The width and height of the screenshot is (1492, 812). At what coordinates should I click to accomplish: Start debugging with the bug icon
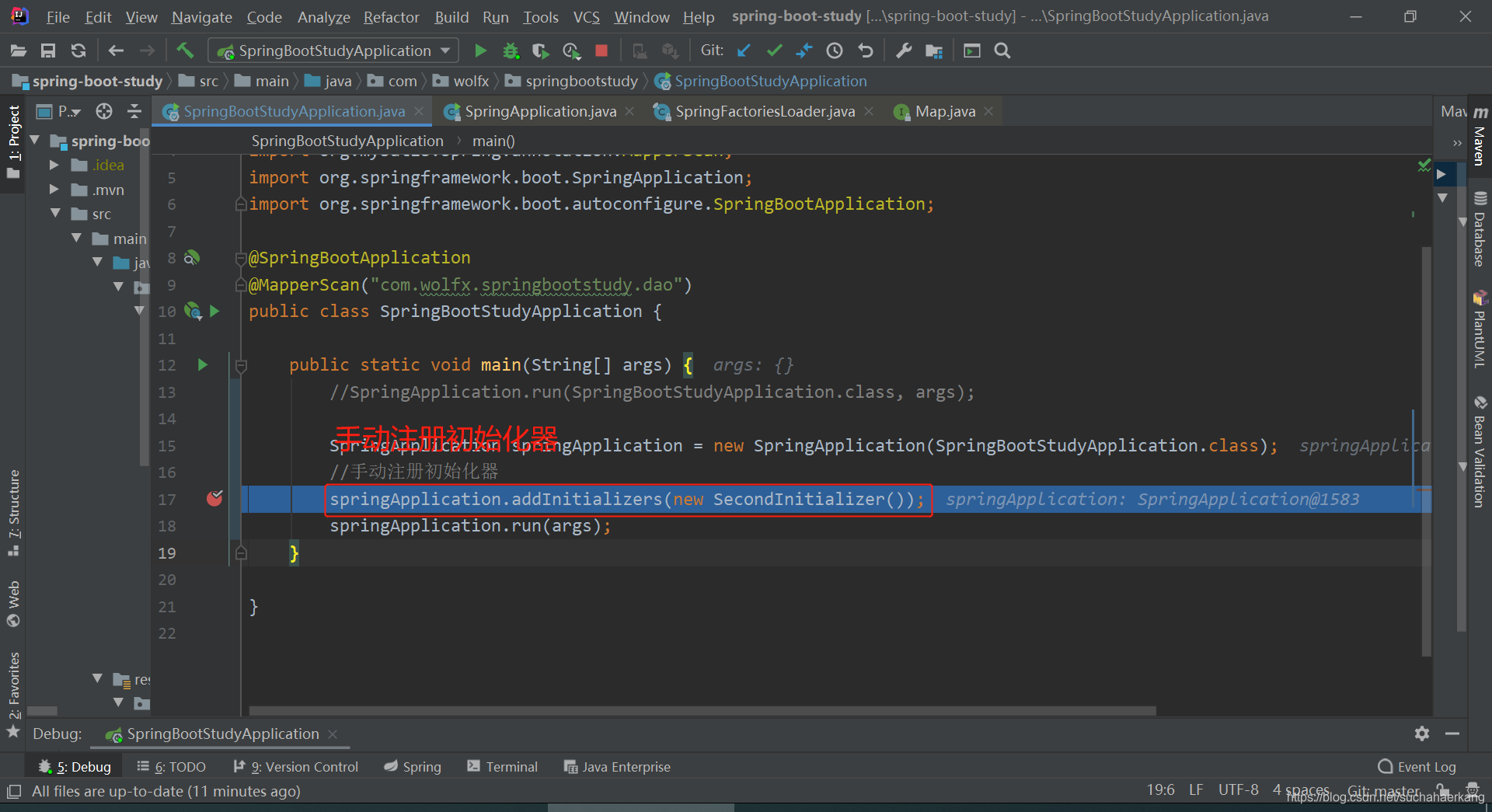point(511,51)
